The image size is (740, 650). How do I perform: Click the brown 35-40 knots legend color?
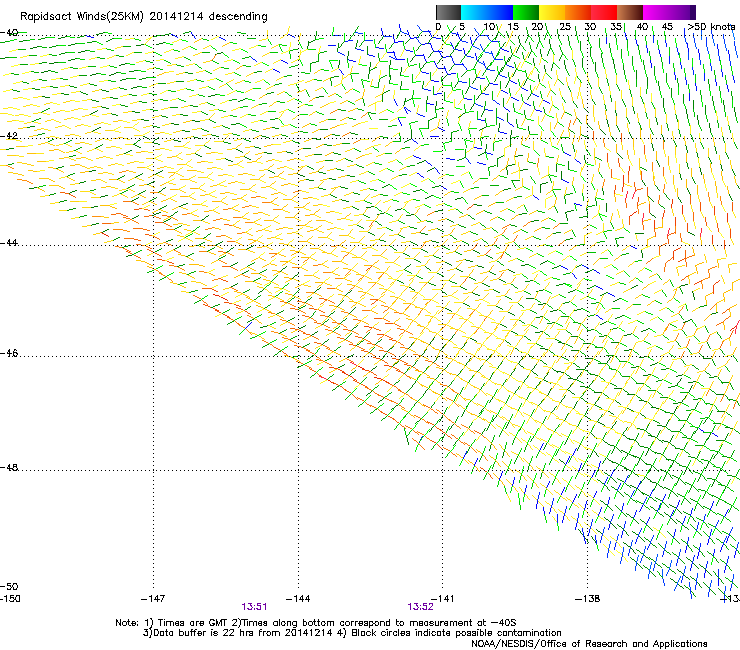pyautogui.click(x=630, y=12)
